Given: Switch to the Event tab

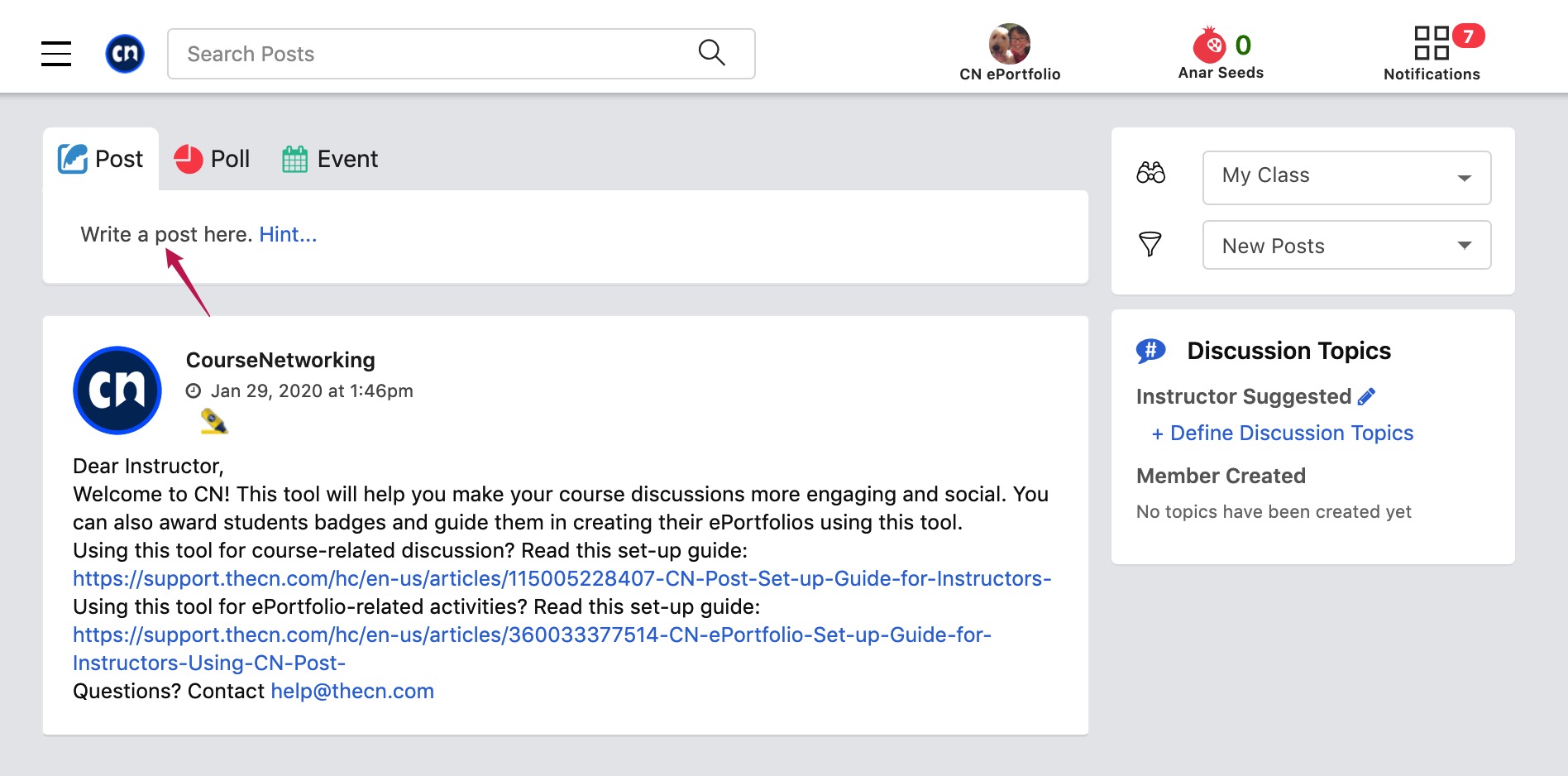Looking at the screenshot, I should point(330,159).
